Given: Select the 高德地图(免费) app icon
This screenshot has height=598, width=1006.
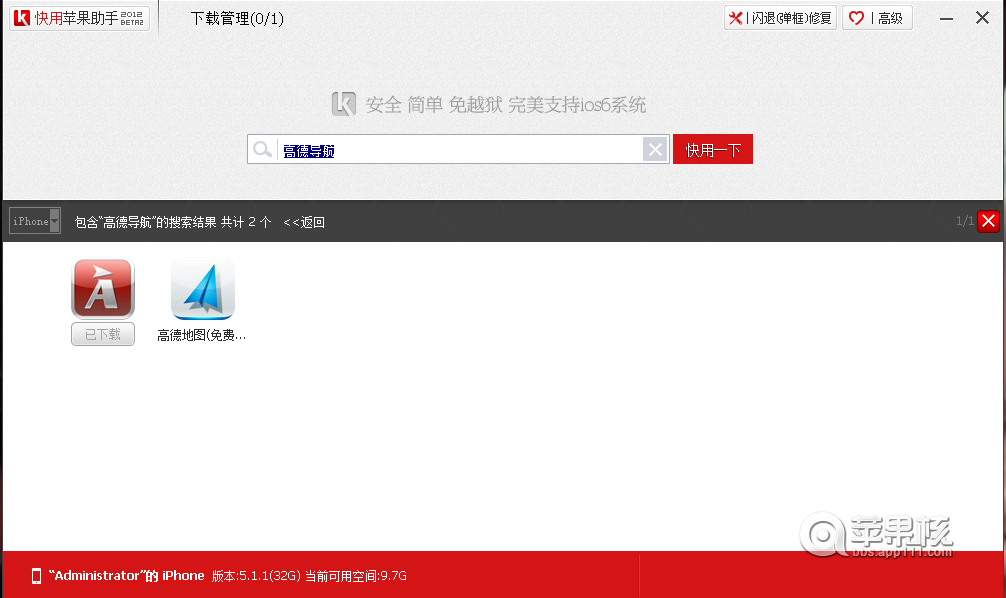Looking at the screenshot, I should pyautogui.click(x=202, y=288).
